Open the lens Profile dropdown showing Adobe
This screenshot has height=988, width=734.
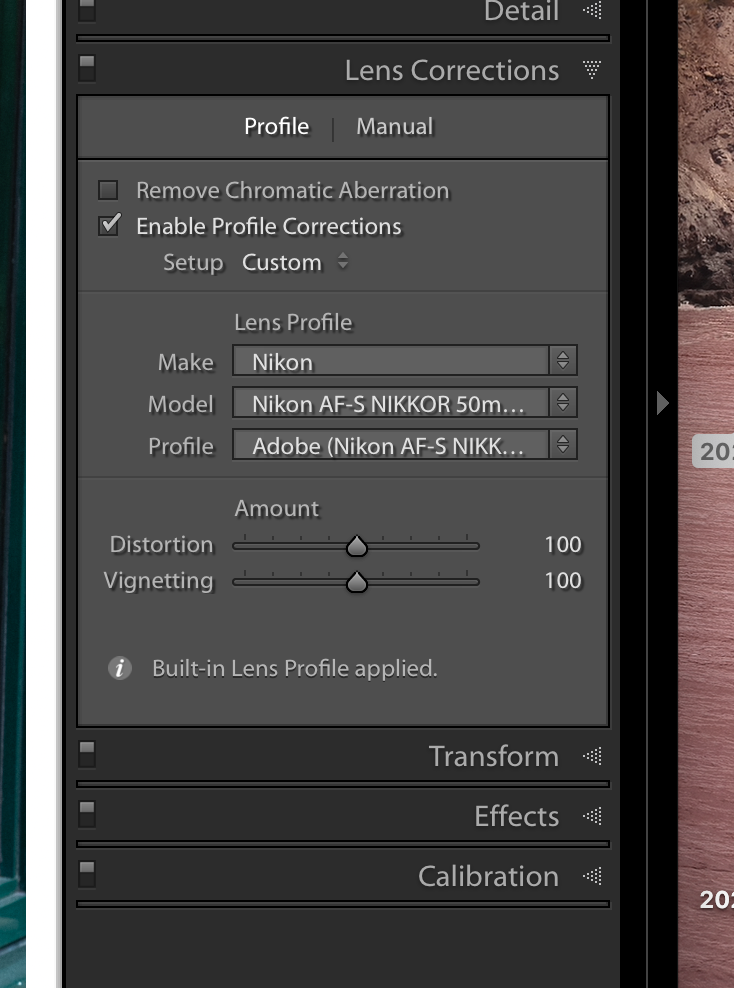pyautogui.click(x=404, y=445)
